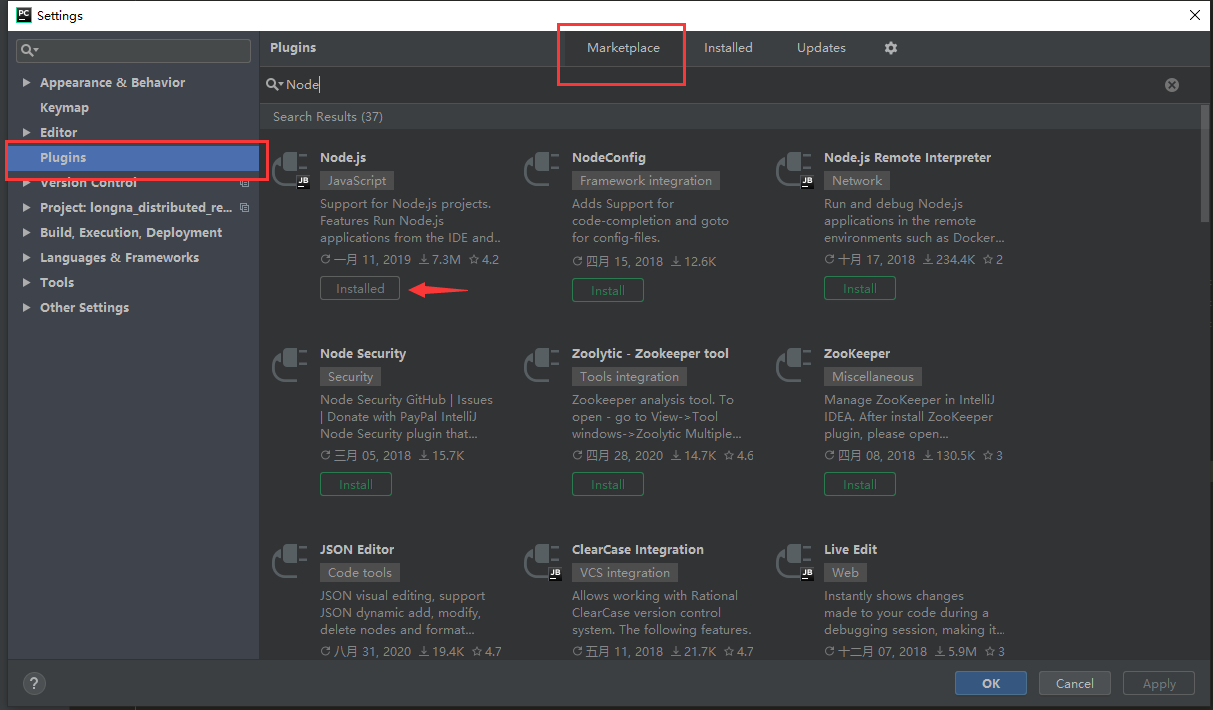Click the Node.js plugin icon
The width and height of the screenshot is (1213, 710).
[291, 169]
